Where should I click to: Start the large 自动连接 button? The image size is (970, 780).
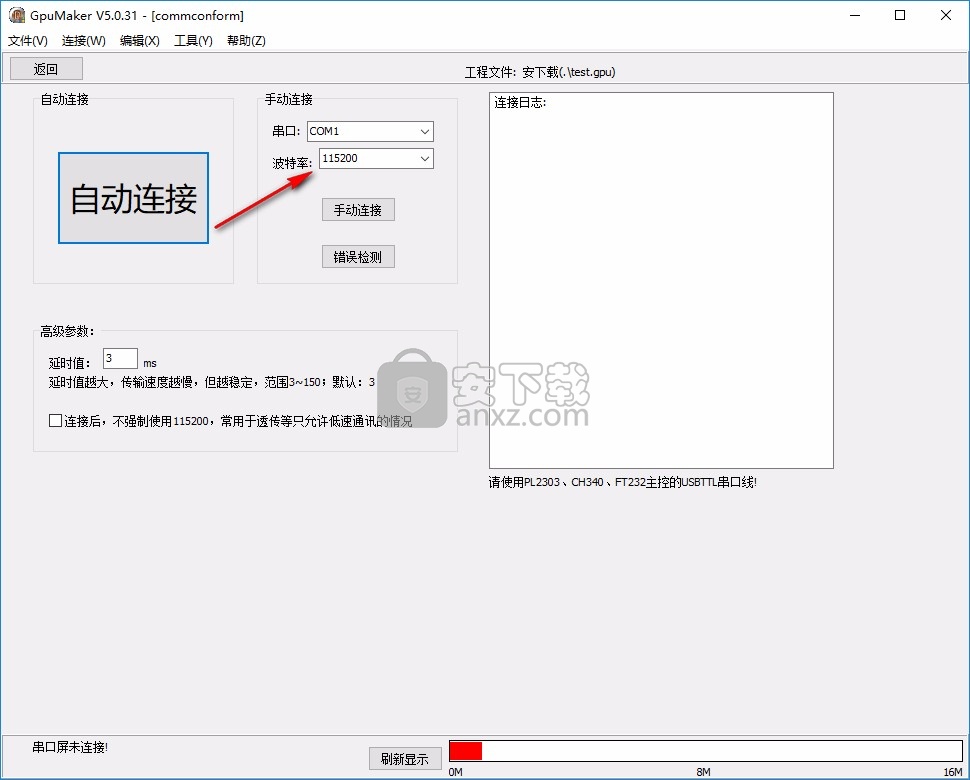click(x=134, y=198)
